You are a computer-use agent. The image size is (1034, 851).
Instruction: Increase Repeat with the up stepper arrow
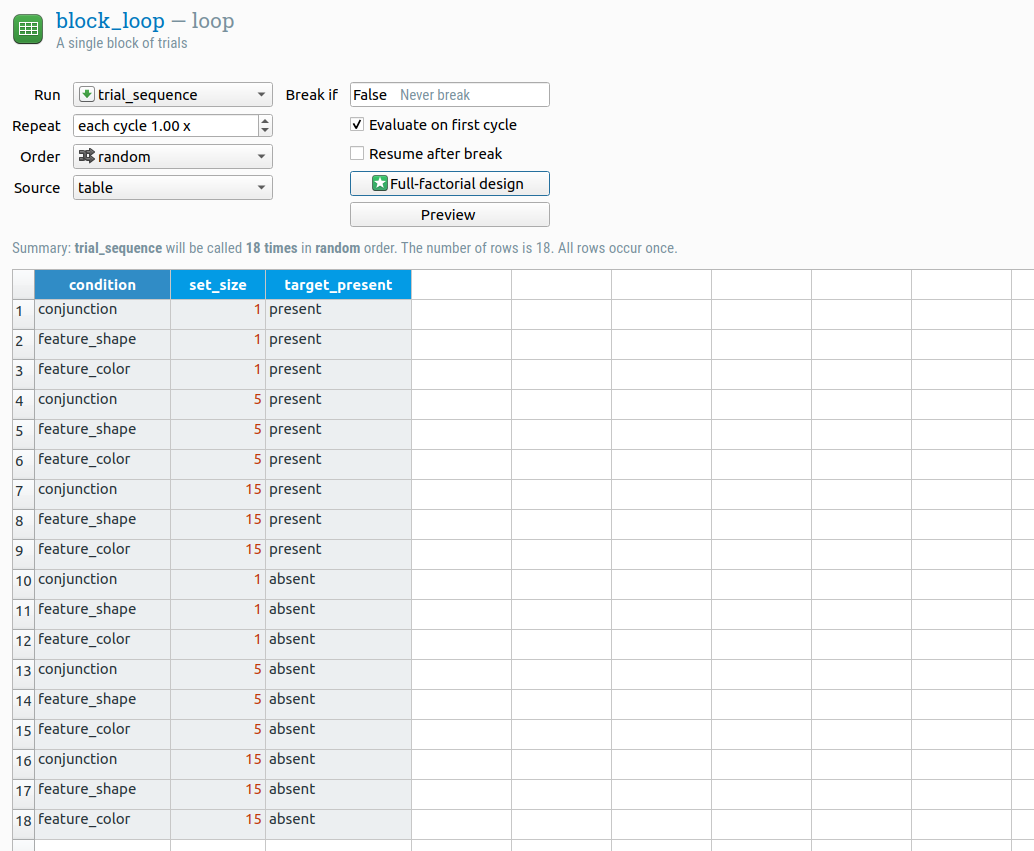pyautogui.click(x=265, y=120)
